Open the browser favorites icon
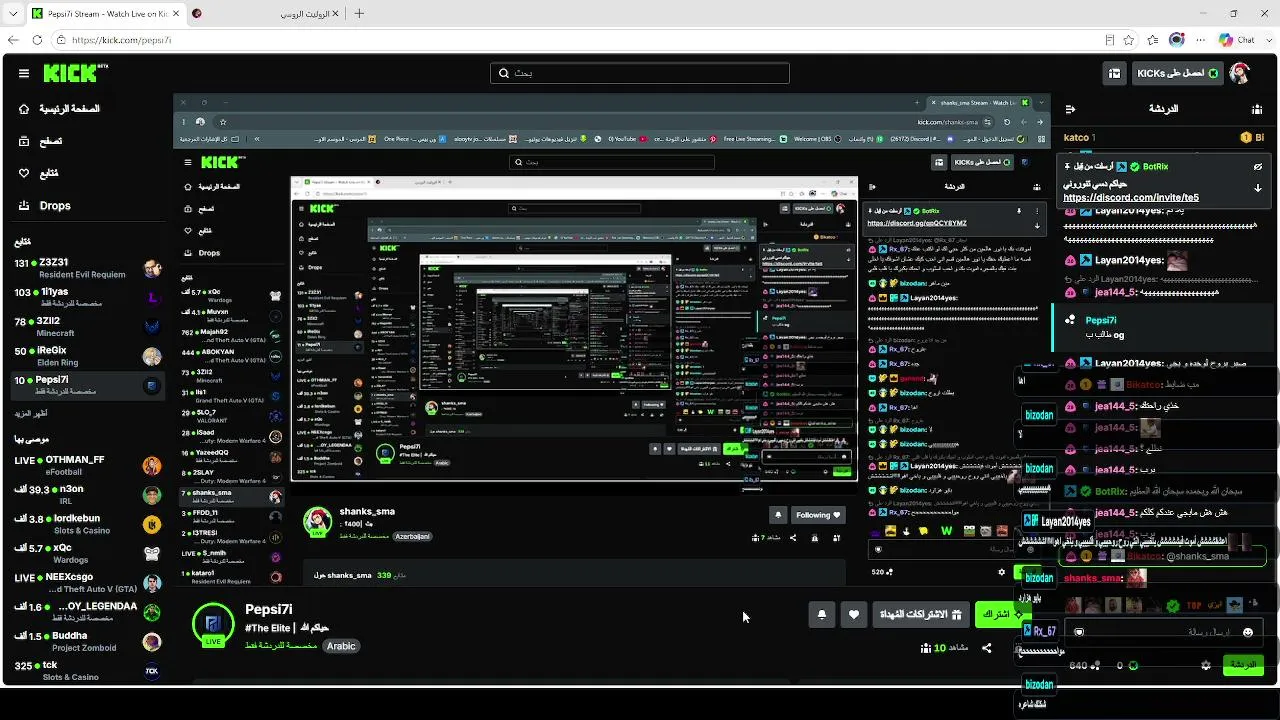Screen dimensions: 1280x720 (1153, 40)
